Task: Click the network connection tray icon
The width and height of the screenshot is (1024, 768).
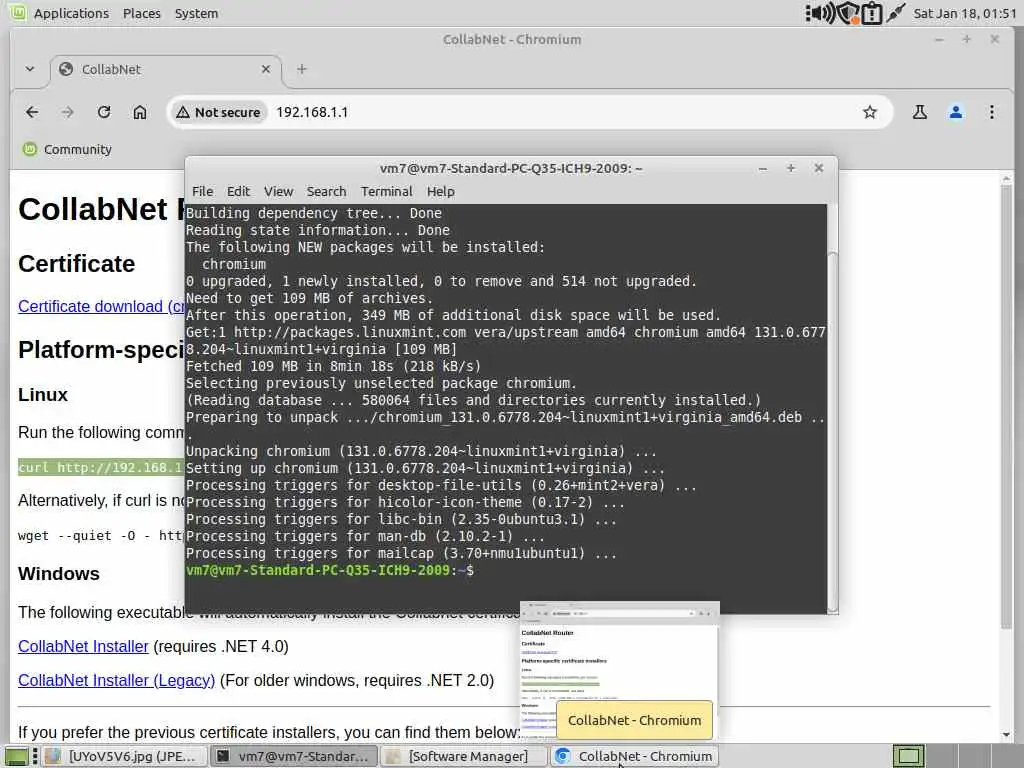Action: [x=895, y=12]
